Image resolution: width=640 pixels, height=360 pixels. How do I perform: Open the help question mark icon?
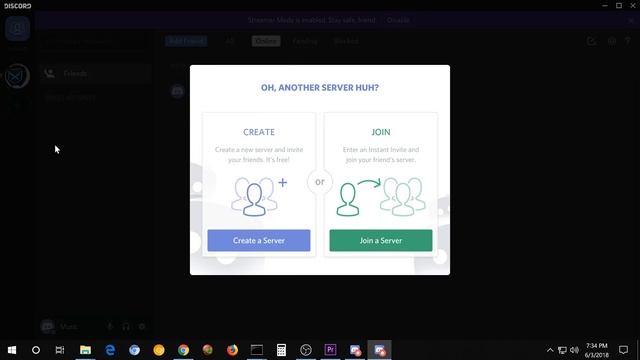click(x=628, y=41)
